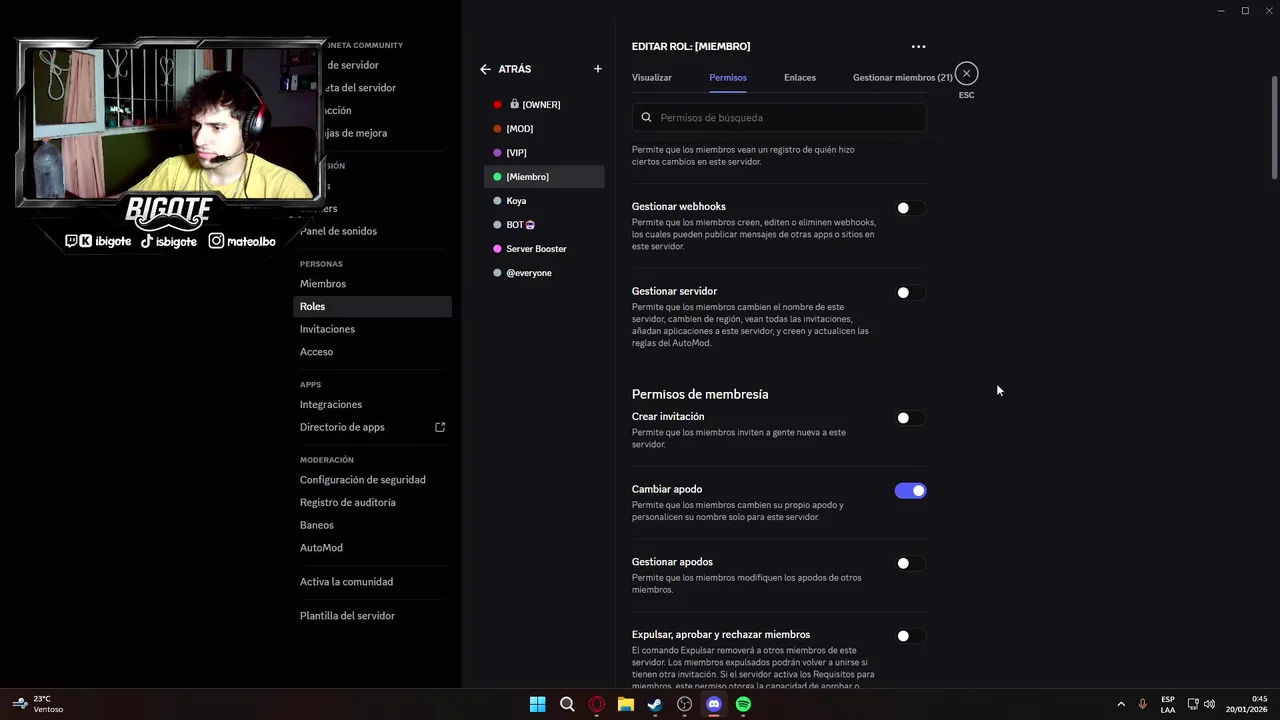Toggle Gestionar webhooks permission
Image resolution: width=1280 pixels, height=720 pixels.
[x=910, y=208]
